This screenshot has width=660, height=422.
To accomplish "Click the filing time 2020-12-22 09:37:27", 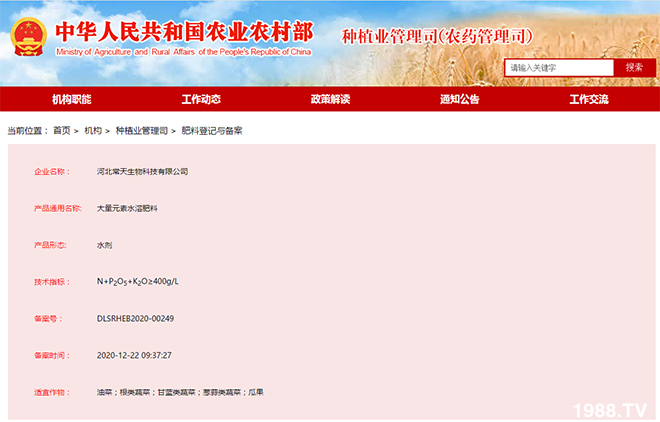I will pyautogui.click(x=134, y=355).
